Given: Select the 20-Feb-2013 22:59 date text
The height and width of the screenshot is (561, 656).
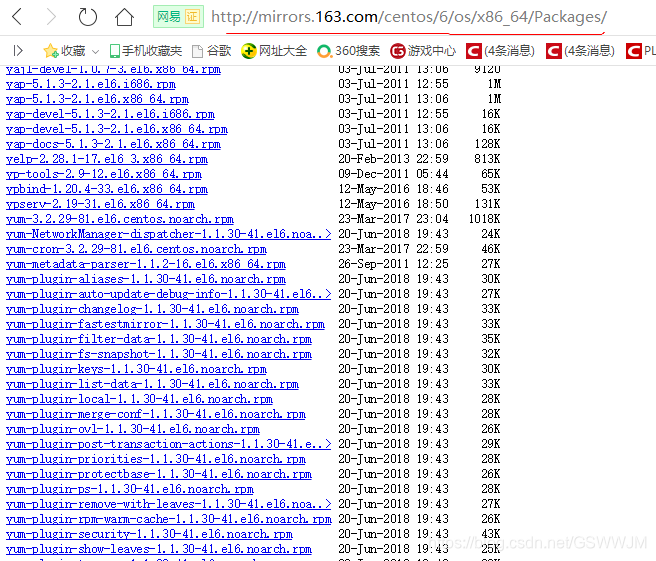Looking at the screenshot, I should point(393,159).
